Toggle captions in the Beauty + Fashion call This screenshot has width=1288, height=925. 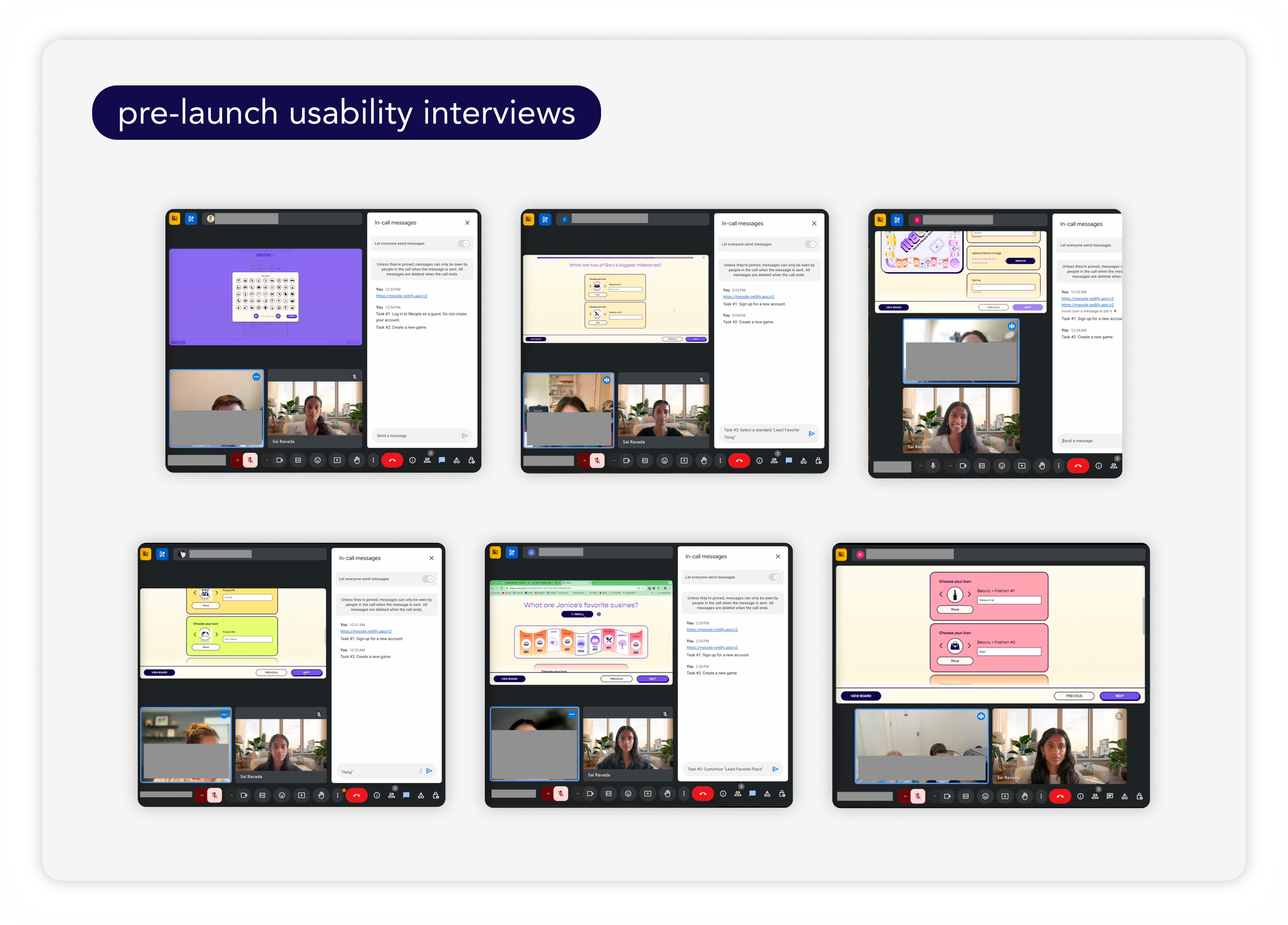965,796
